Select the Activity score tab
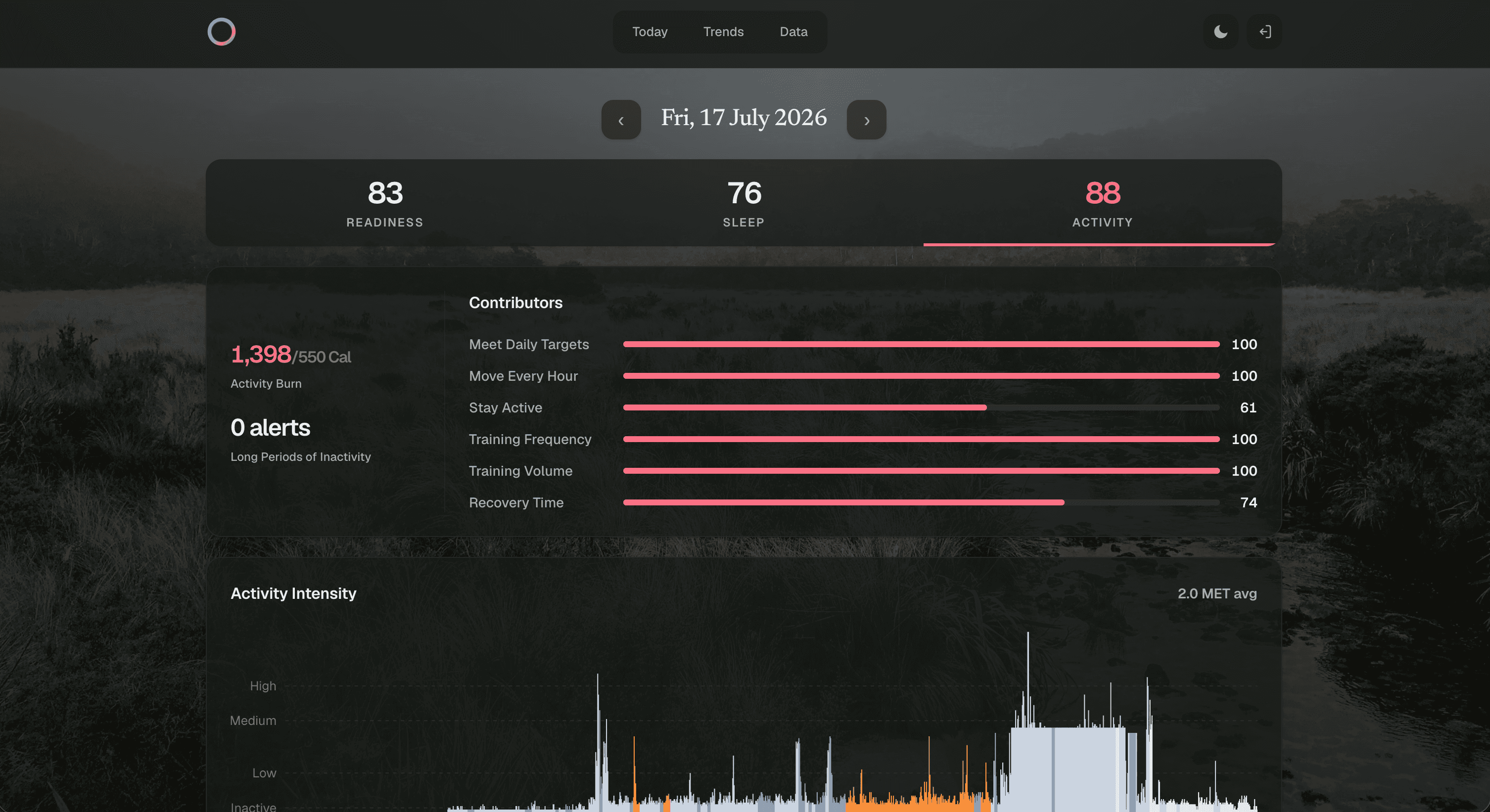This screenshot has height=812, width=1490. (1103, 203)
